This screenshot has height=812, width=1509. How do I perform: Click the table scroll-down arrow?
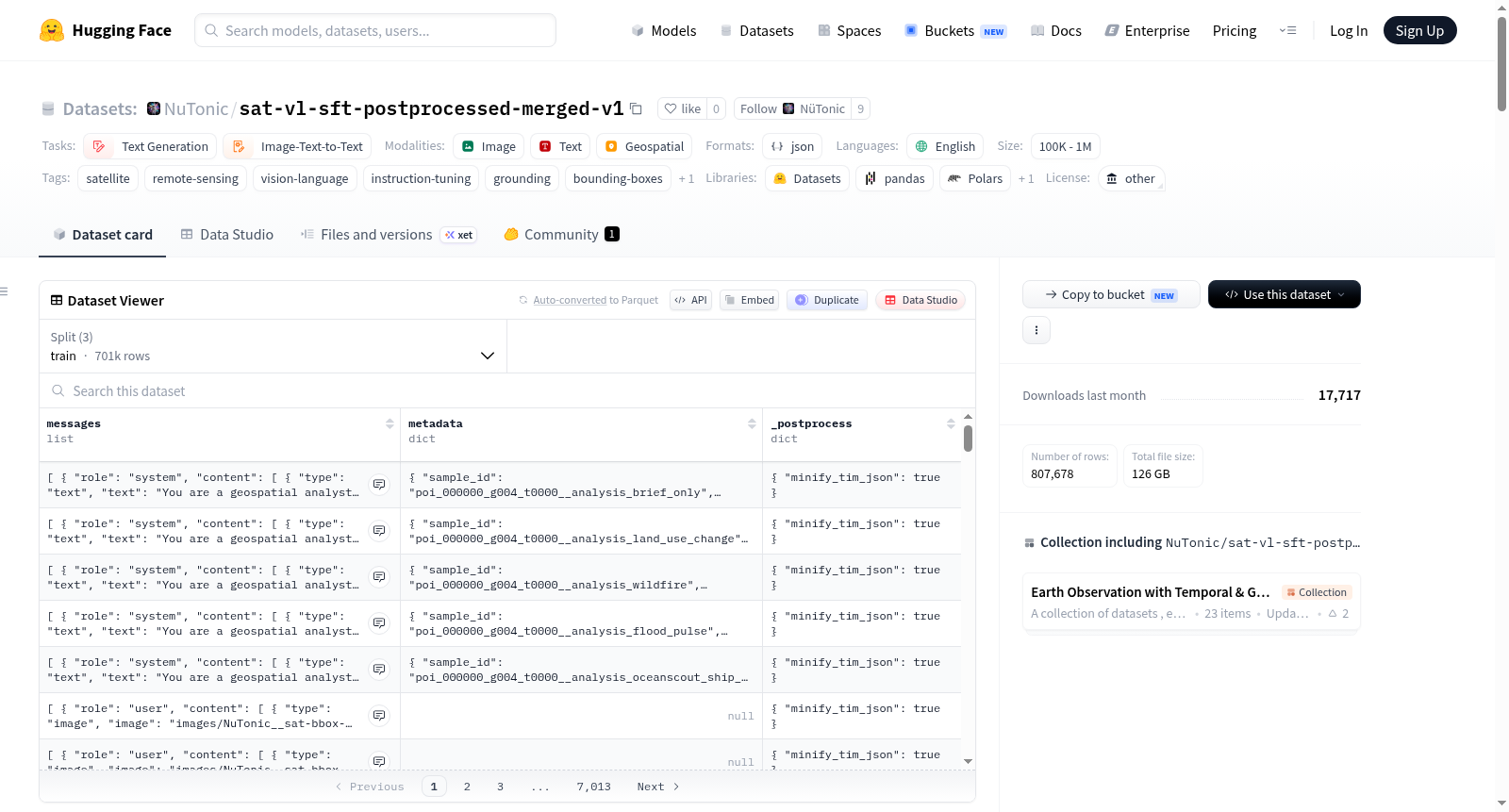coord(968,761)
